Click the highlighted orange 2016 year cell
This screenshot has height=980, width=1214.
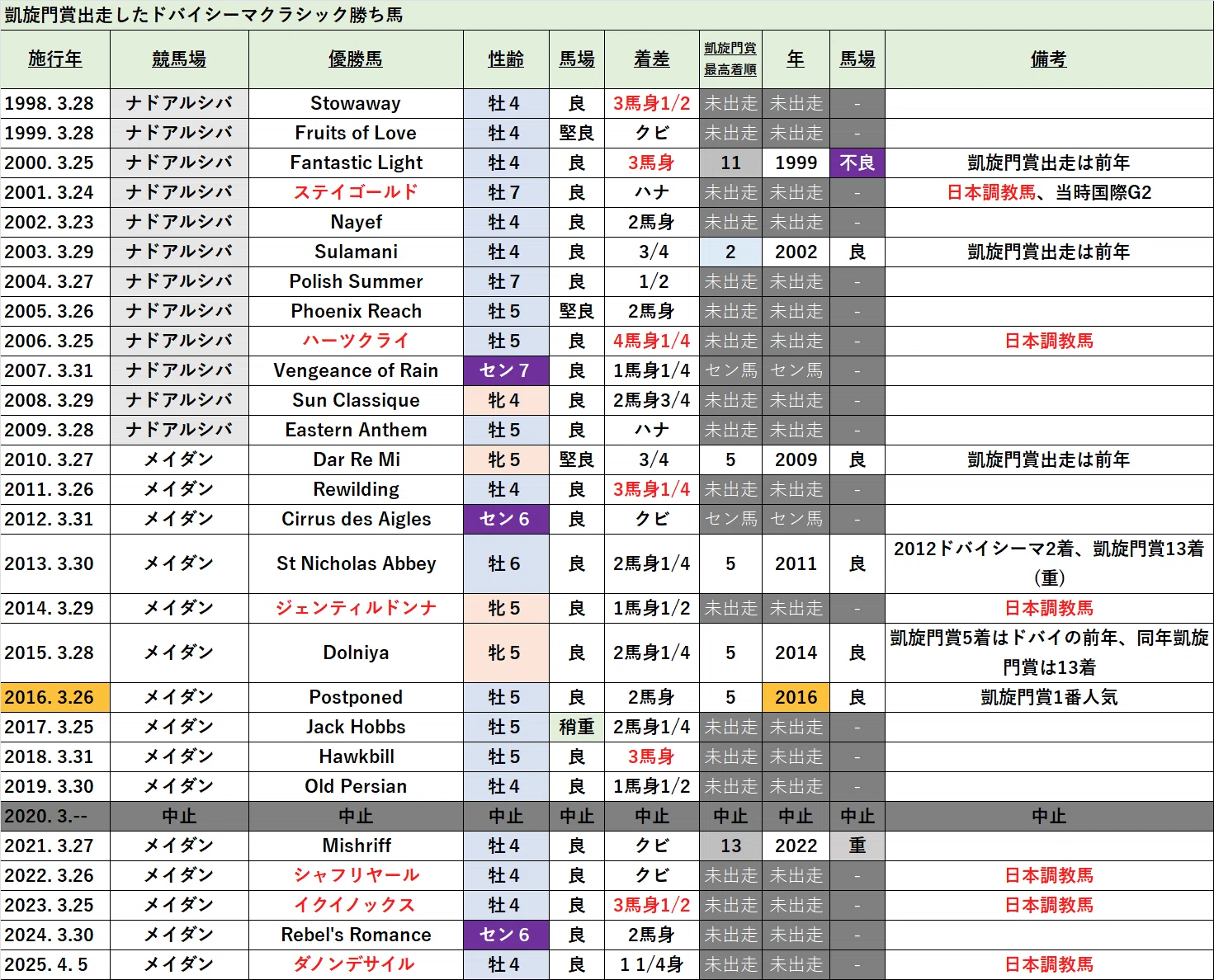coord(796,697)
